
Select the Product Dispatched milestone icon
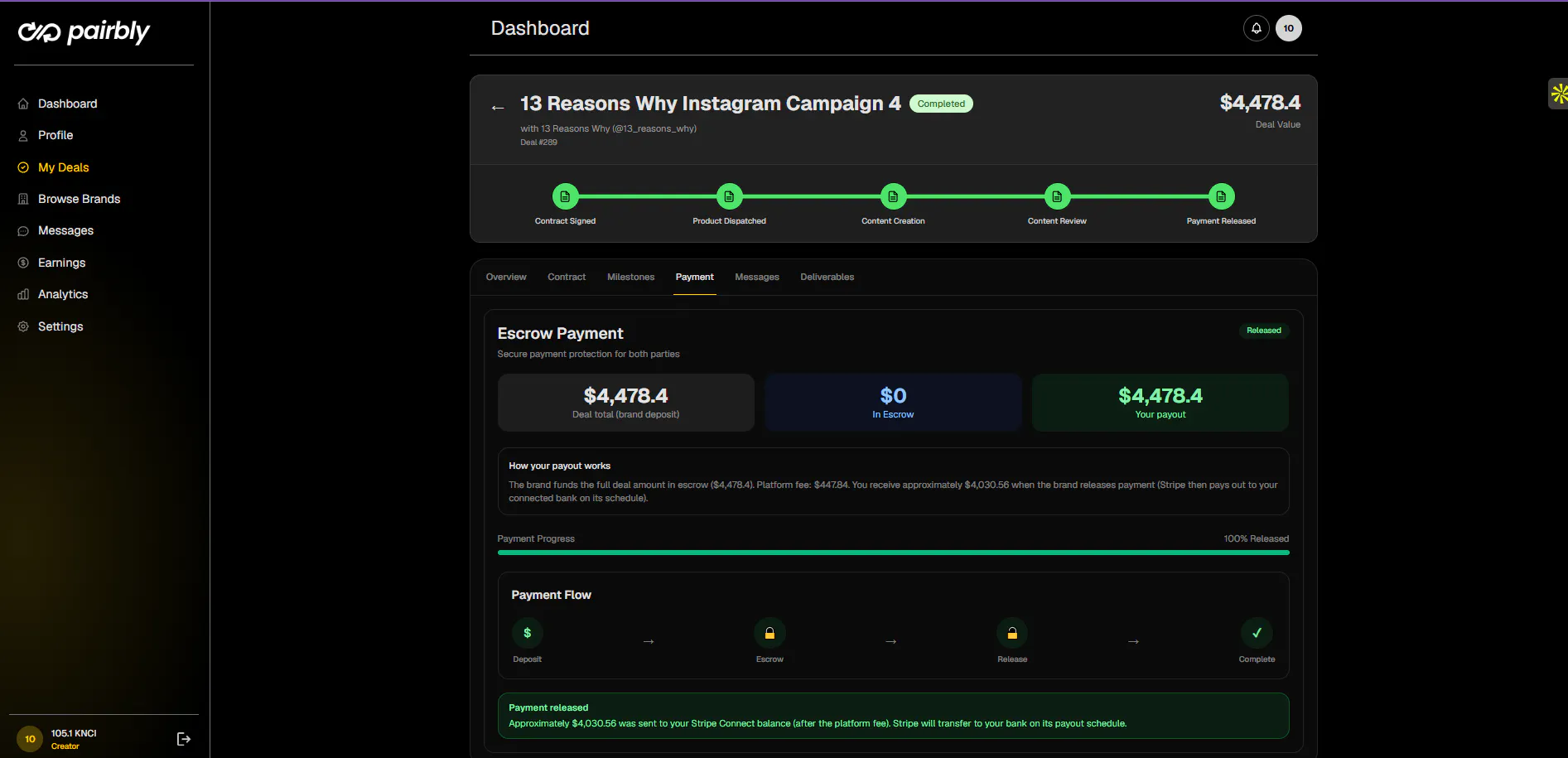(730, 196)
